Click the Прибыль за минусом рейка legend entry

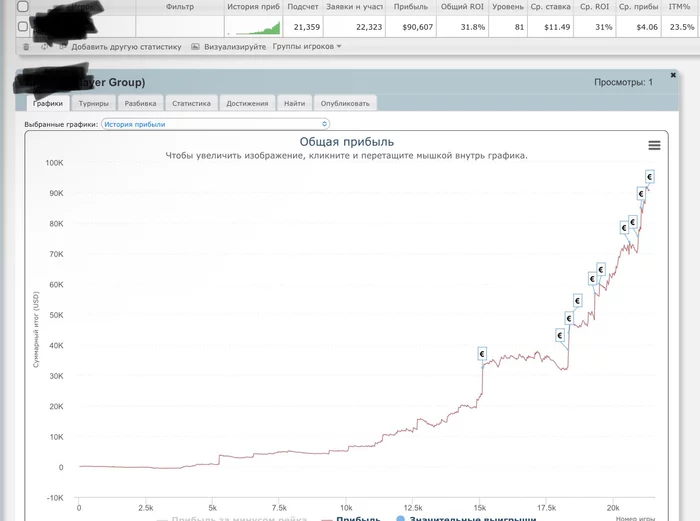232,519
